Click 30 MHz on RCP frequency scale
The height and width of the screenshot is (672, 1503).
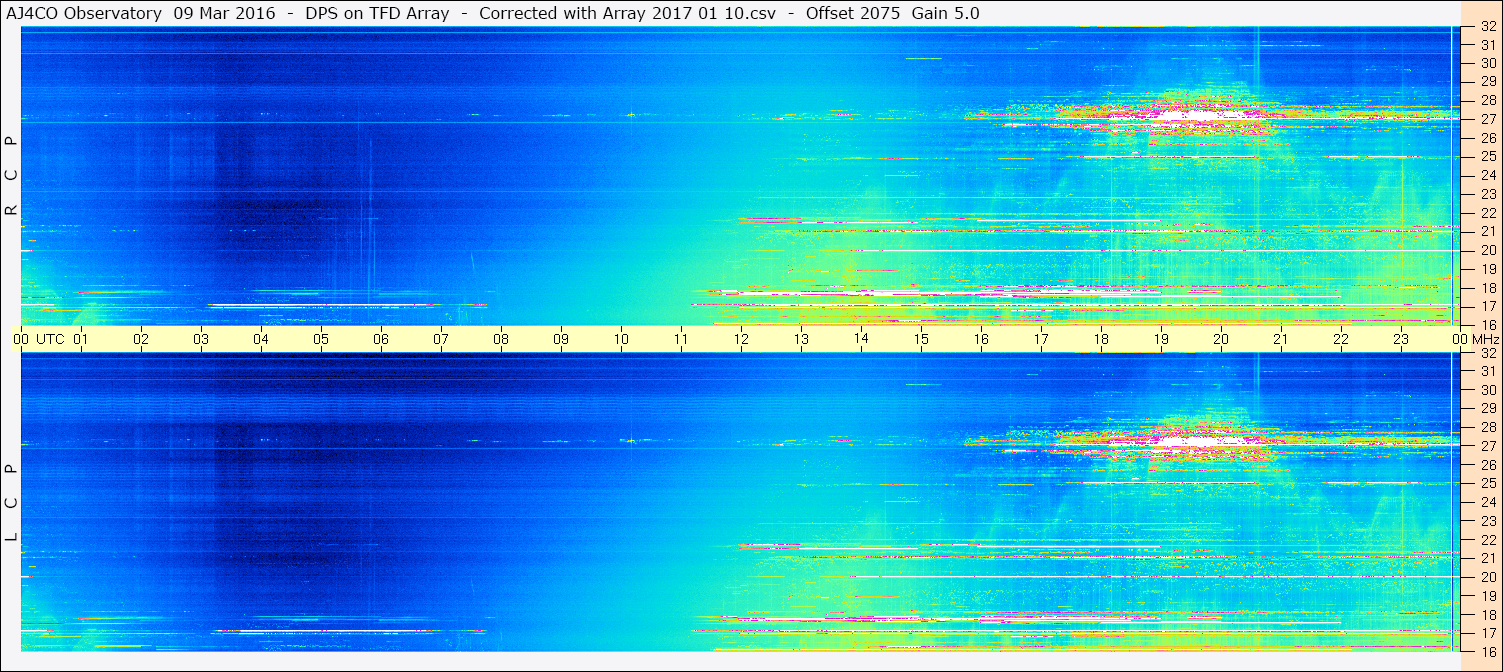pyautogui.click(x=1488, y=63)
